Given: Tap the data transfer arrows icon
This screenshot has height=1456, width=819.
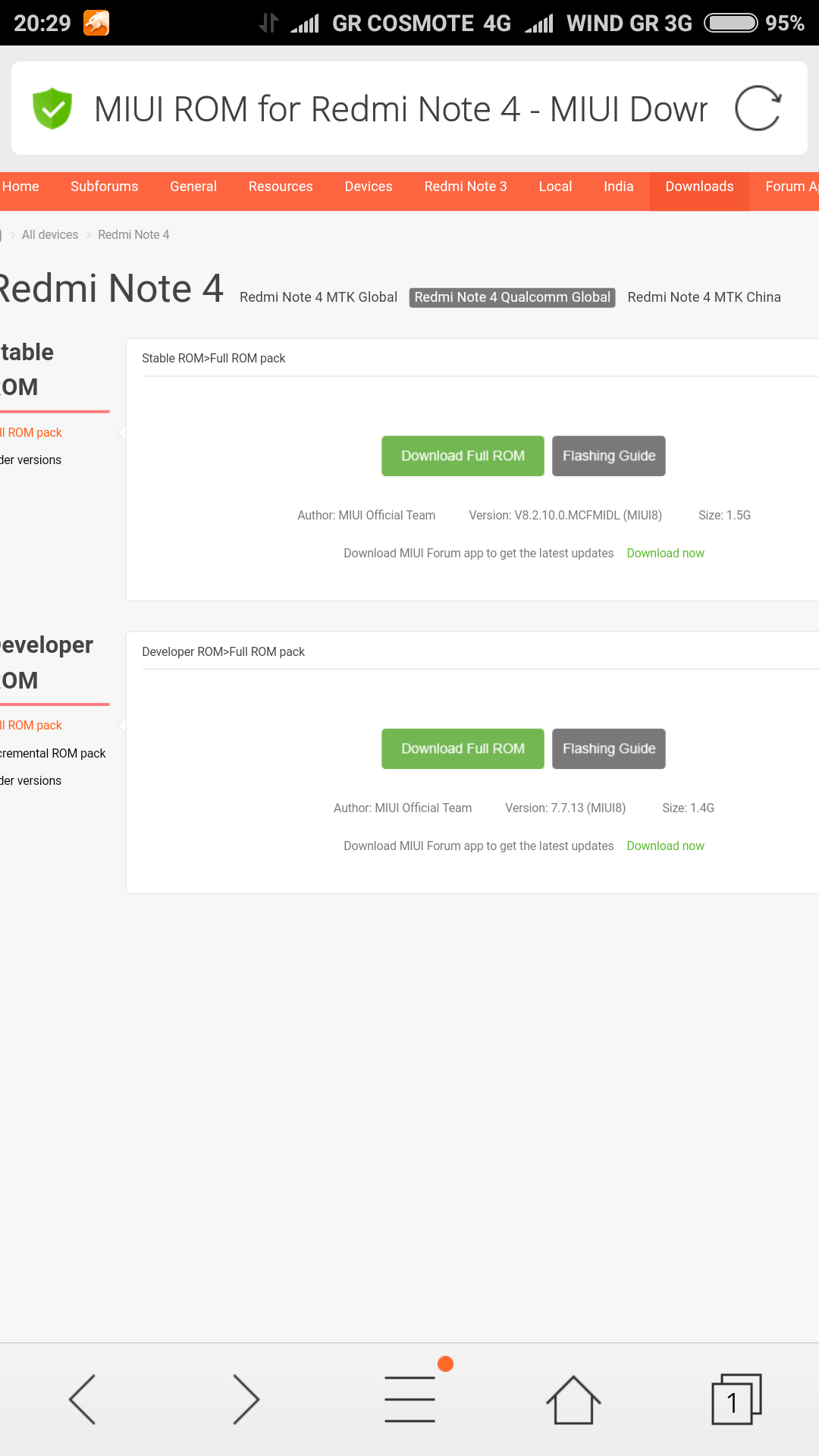Looking at the screenshot, I should click(268, 23).
